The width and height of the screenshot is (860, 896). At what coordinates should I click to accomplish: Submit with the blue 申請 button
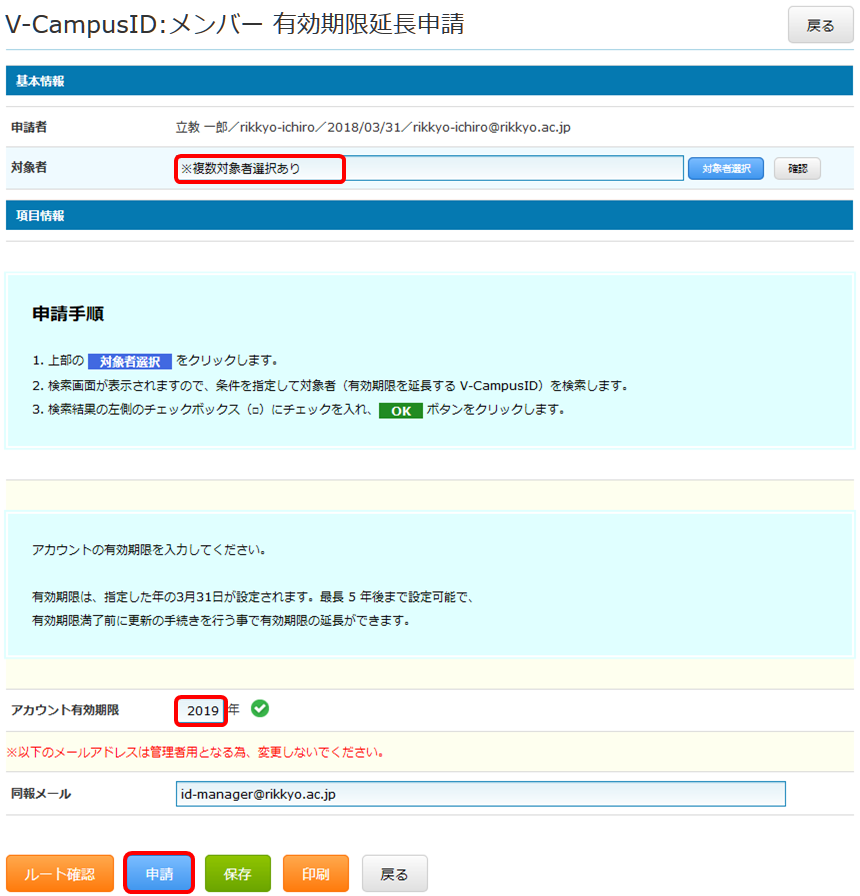tap(159, 873)
